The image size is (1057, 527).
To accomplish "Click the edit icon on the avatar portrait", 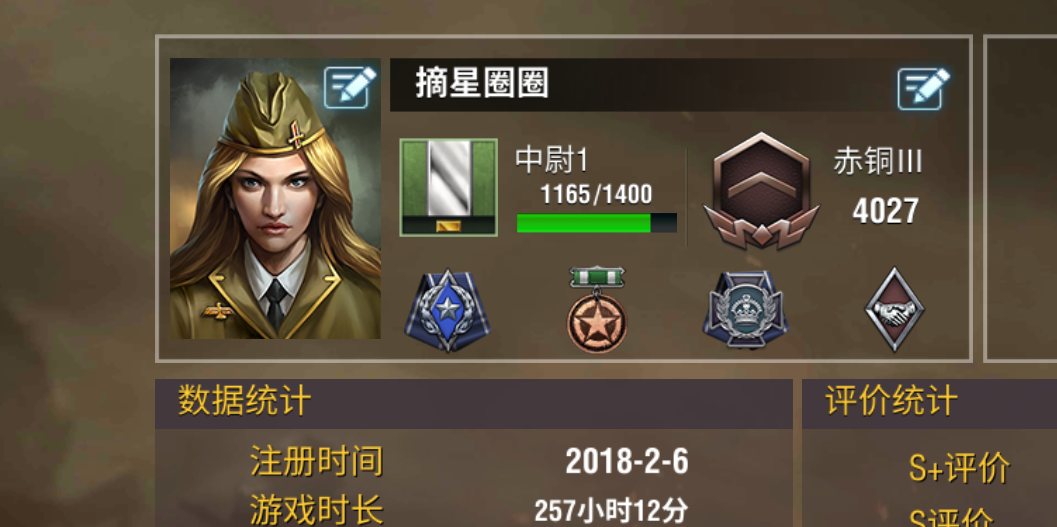I will click(x=350, y=87).
